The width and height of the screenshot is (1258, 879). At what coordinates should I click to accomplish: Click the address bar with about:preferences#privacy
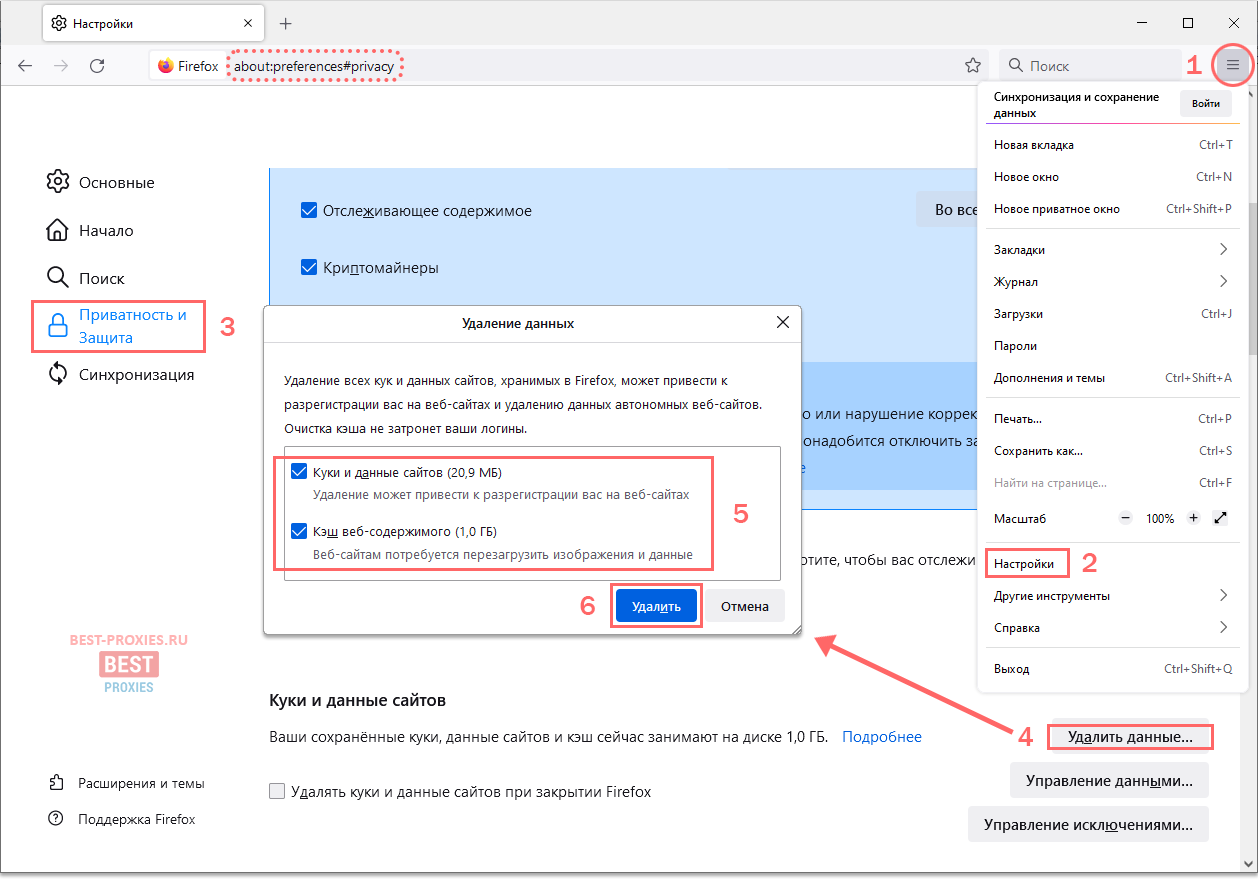point(569,66)
